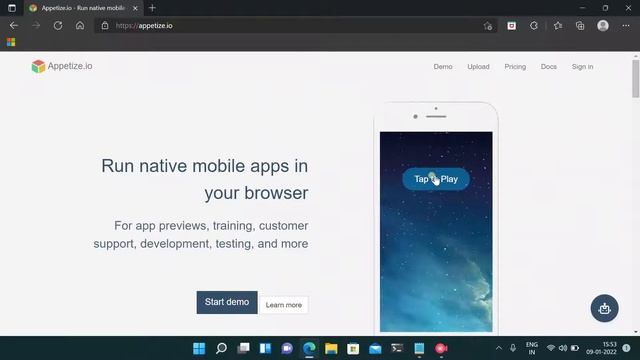This screenshot has width=640, height=360.
Task: View site information lock icon
Action: pyautogui.click(x=105, y=26)
